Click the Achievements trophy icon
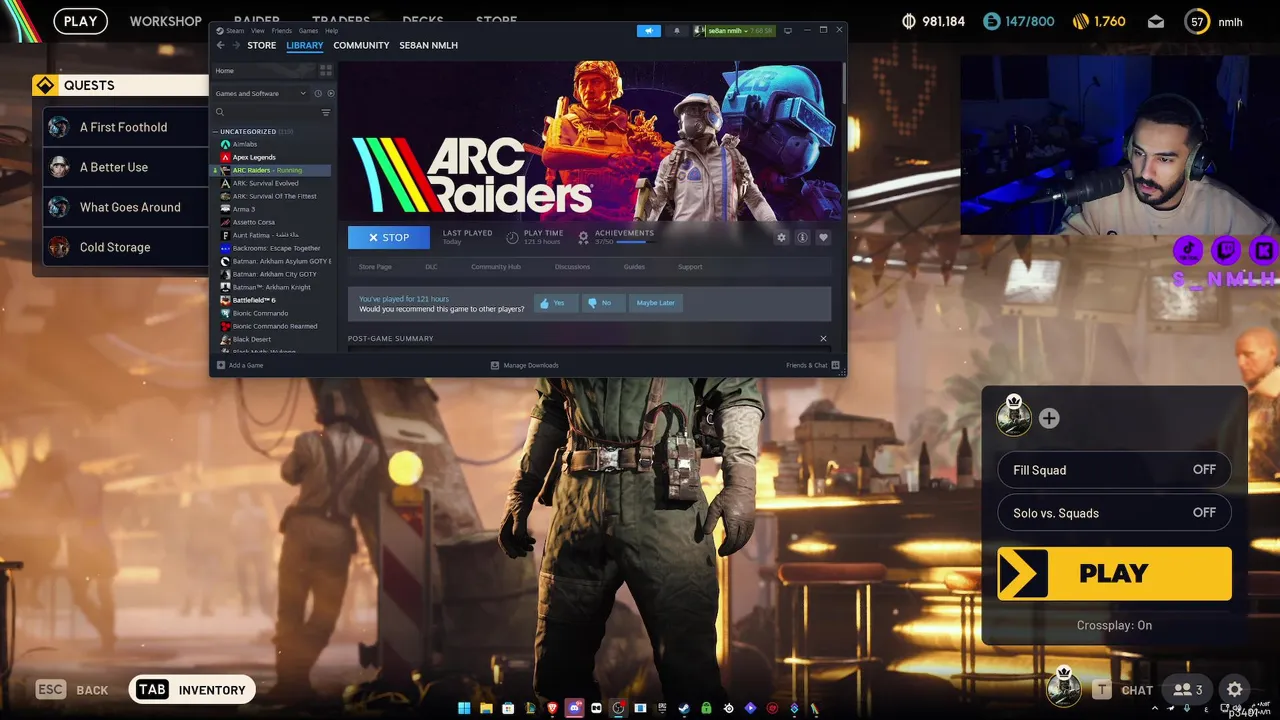Viewport: 1280px width, 720px height. point(584,237)
